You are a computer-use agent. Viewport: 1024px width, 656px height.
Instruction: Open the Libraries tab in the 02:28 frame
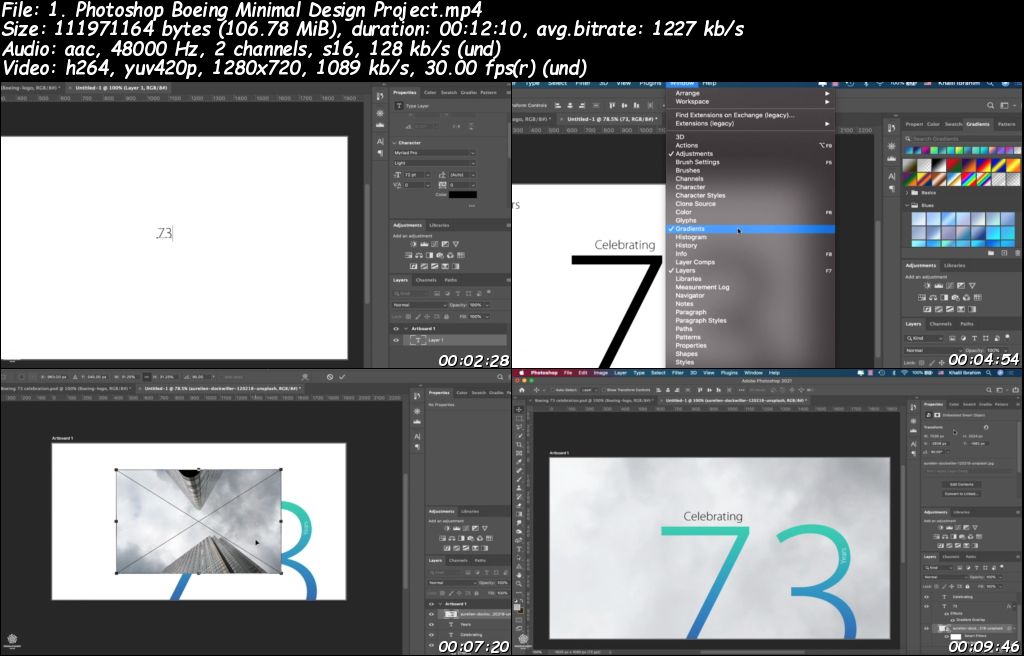(440, 225)
